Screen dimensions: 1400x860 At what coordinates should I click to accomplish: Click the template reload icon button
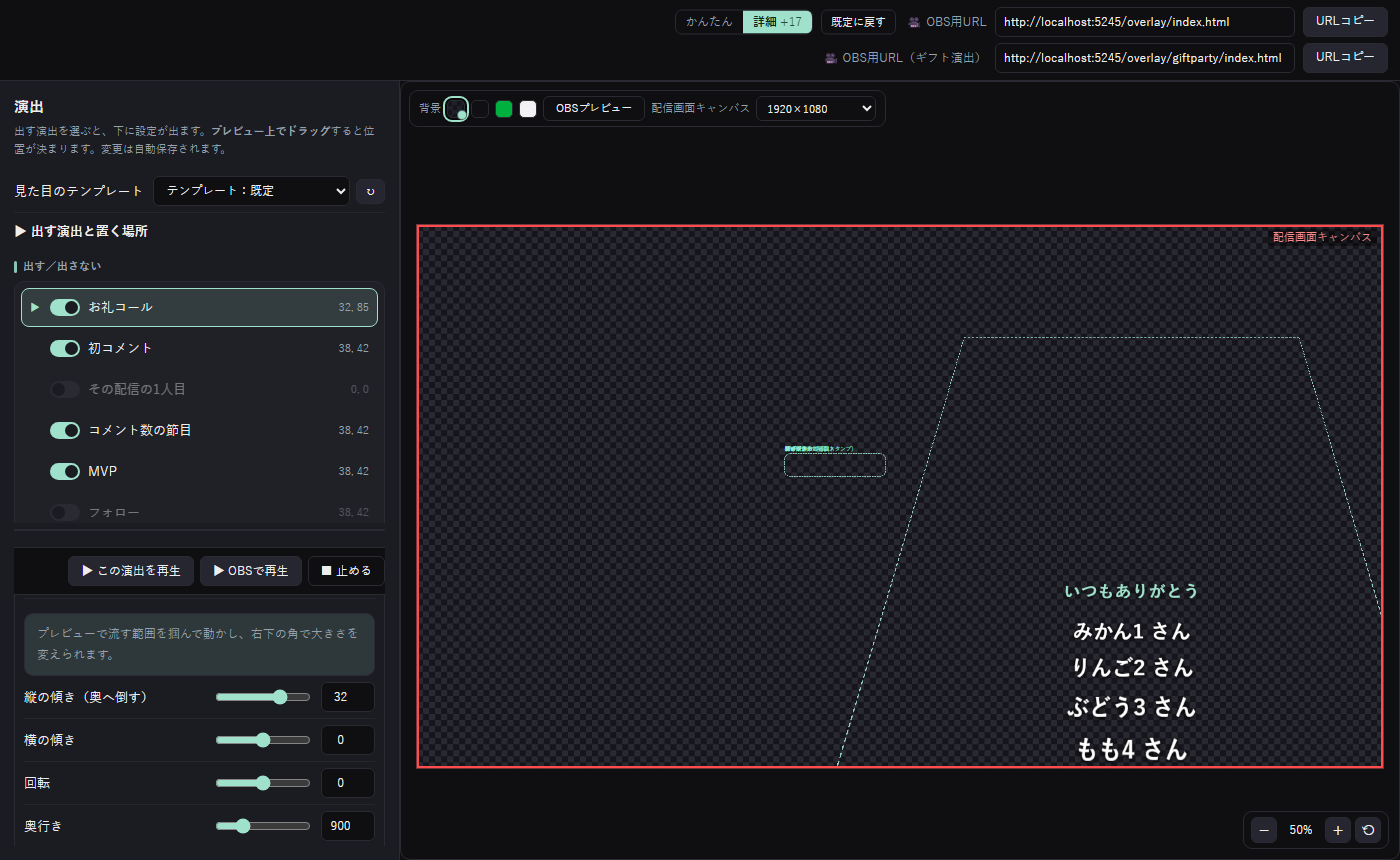point(370,191)
